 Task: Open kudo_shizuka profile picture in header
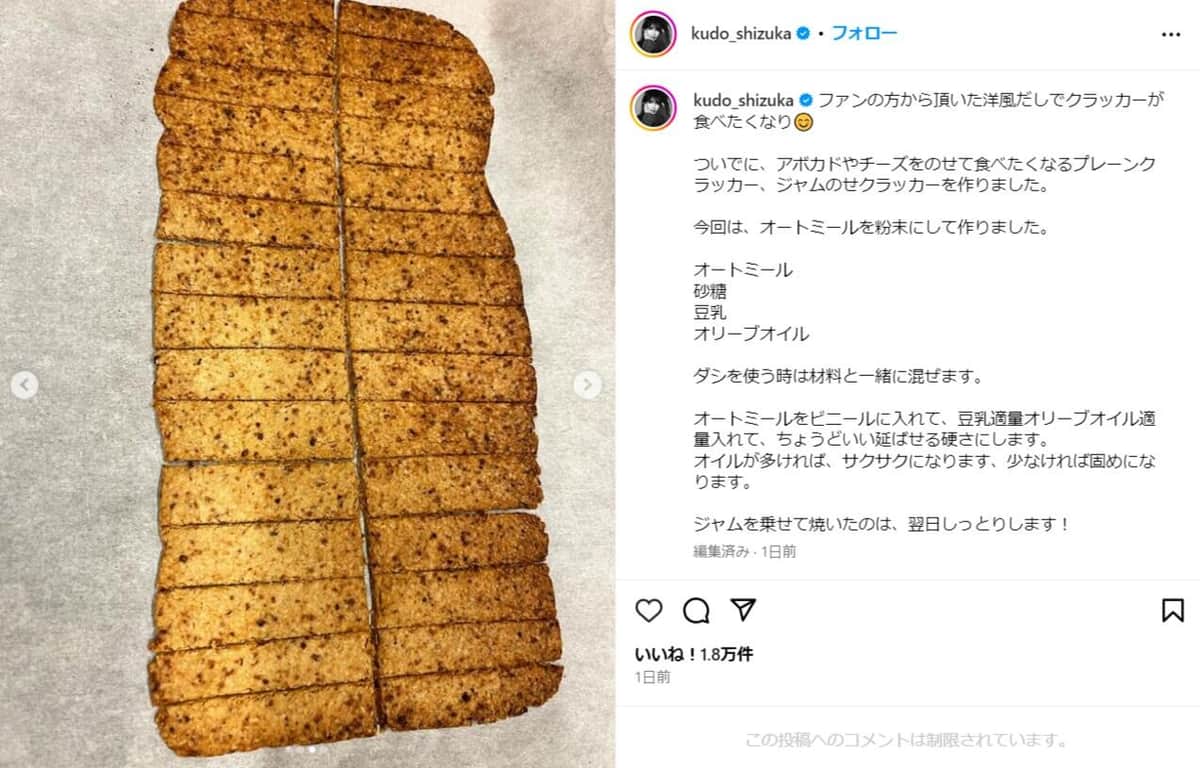[x=654, y=34]
